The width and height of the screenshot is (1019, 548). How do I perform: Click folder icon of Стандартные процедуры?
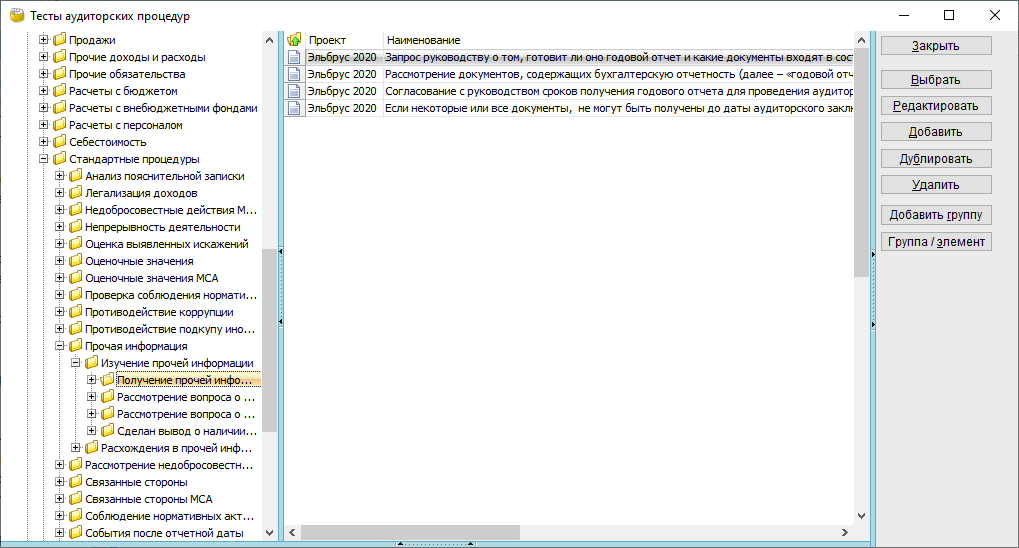60,159
